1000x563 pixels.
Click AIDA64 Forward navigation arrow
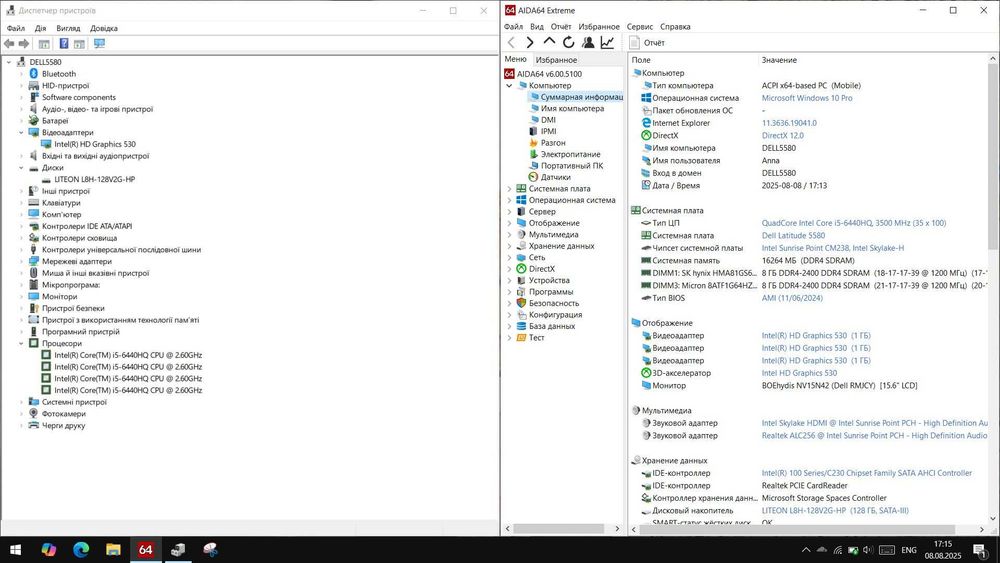[x=530, y=42]
